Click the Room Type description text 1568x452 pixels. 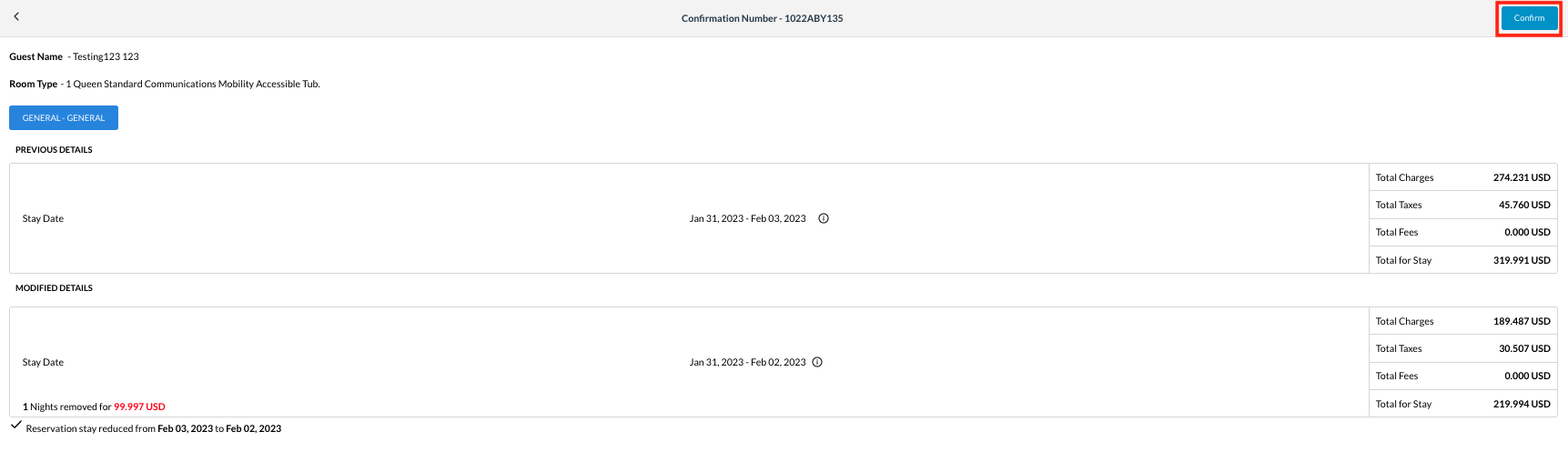pos(192,84)
